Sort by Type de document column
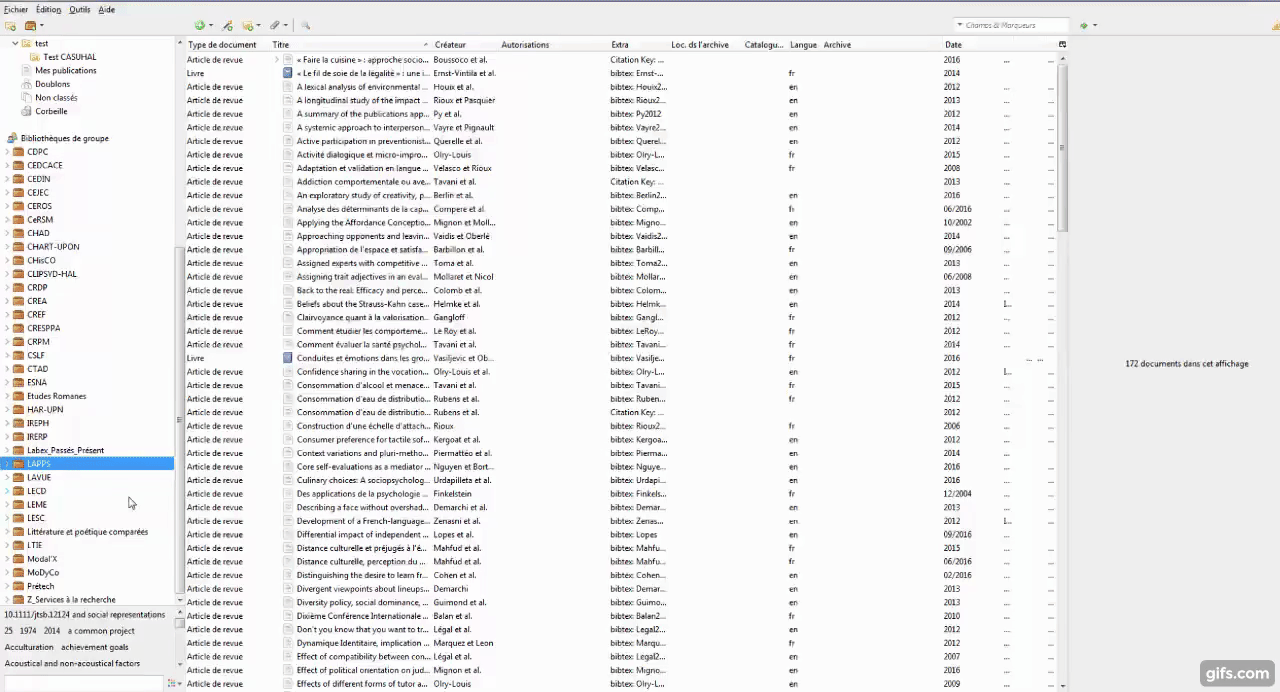The width and height of the screenshot is (1280, 692). point(222,45)
